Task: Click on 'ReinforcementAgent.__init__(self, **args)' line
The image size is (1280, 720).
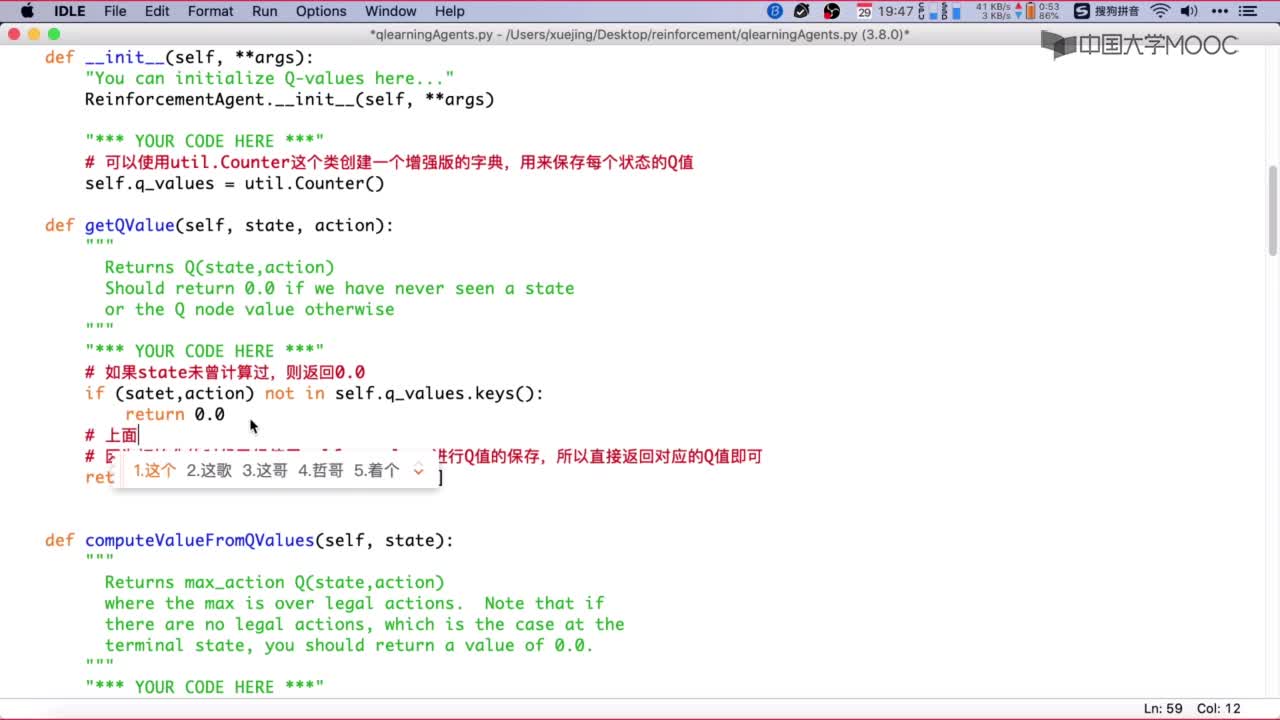Action: [x=290, y=99]
